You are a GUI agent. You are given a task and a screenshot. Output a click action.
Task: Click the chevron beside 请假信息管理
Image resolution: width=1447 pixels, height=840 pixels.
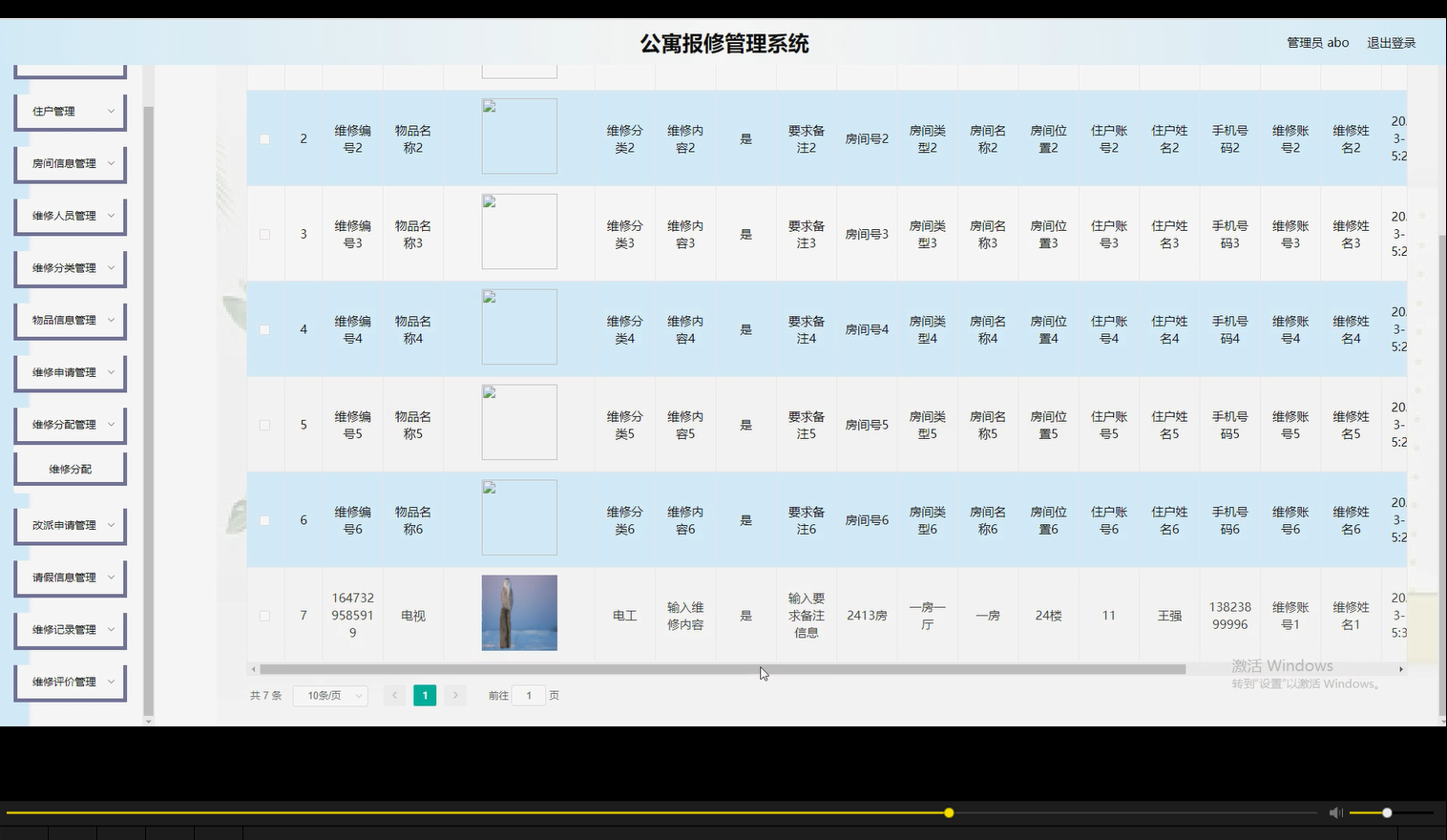point(111,577)
